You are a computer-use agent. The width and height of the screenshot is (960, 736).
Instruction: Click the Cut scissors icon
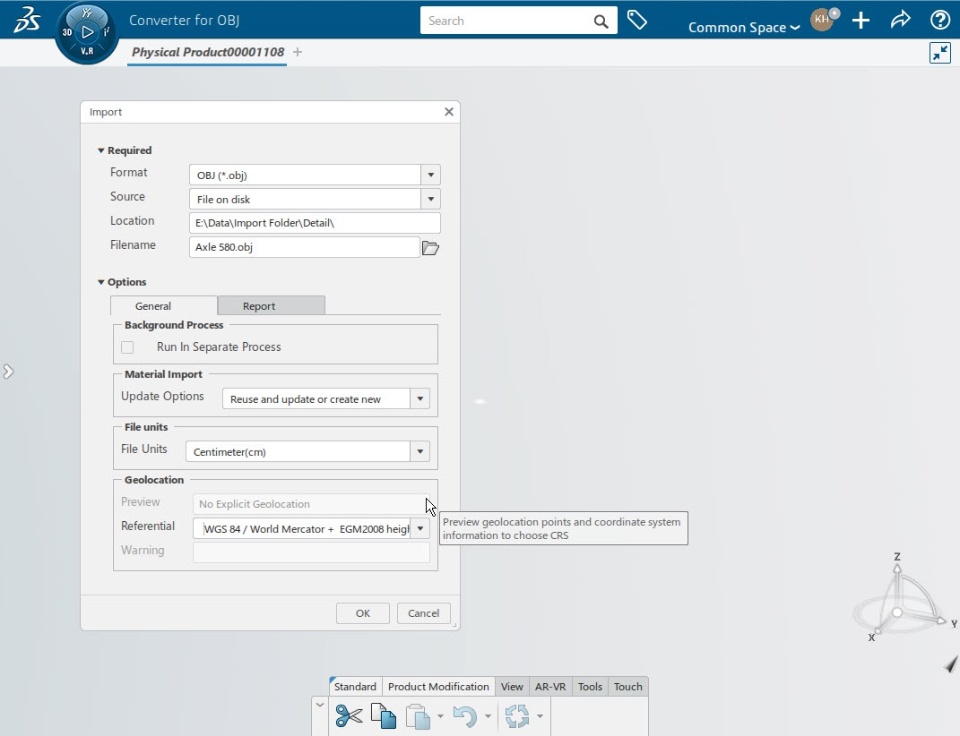pos(349,716)
